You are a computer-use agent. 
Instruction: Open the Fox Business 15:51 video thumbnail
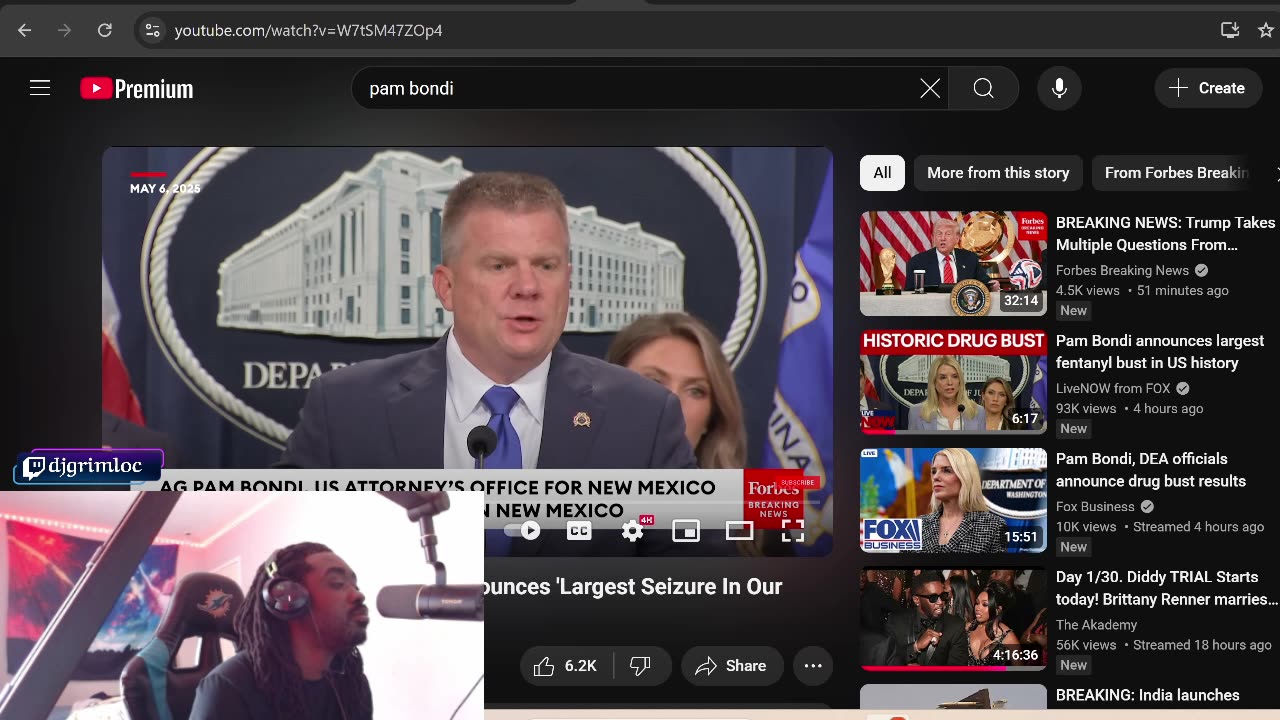(x=953, y=499)
